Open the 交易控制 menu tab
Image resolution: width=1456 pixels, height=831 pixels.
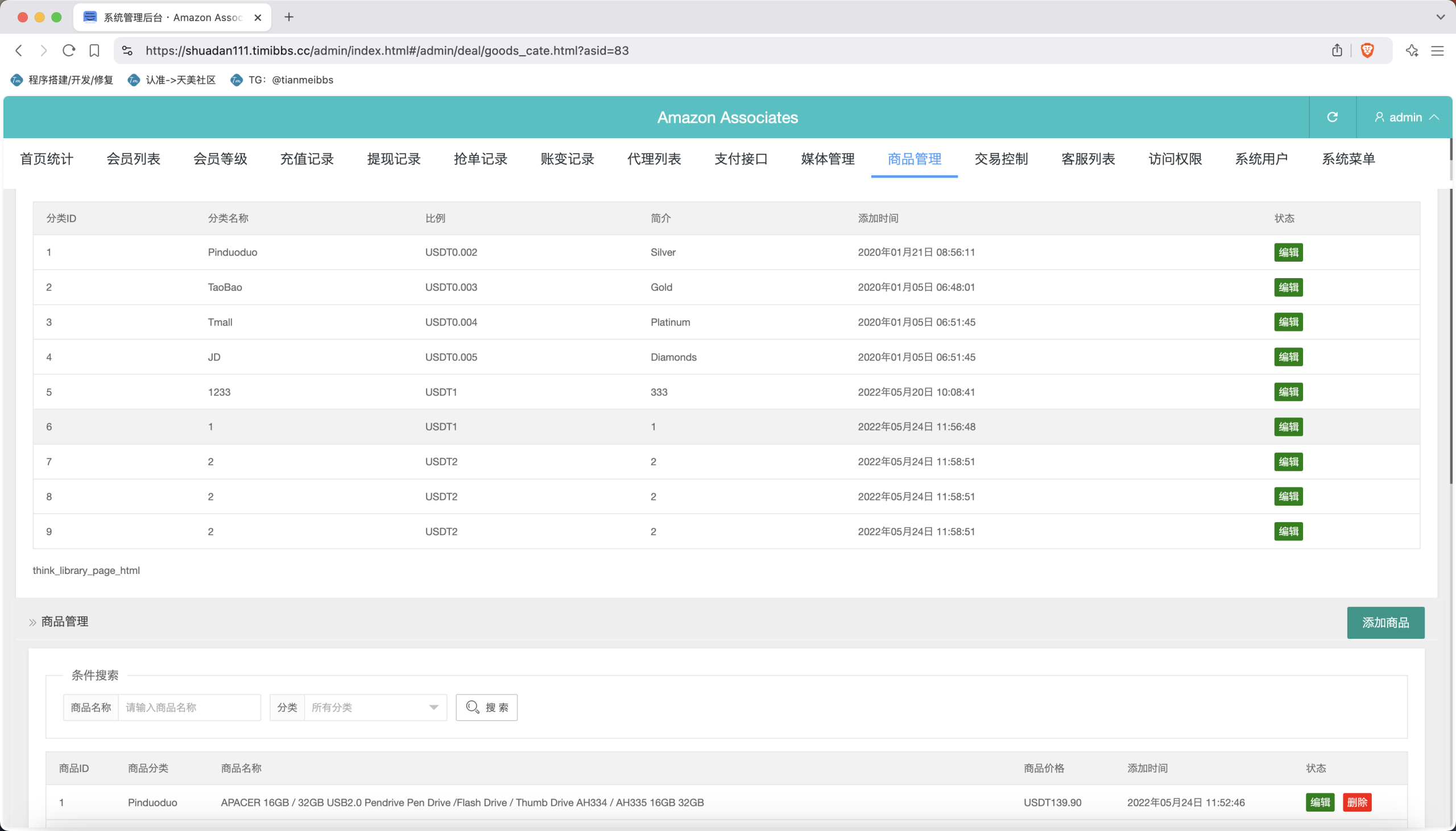tap(1000, 159)
